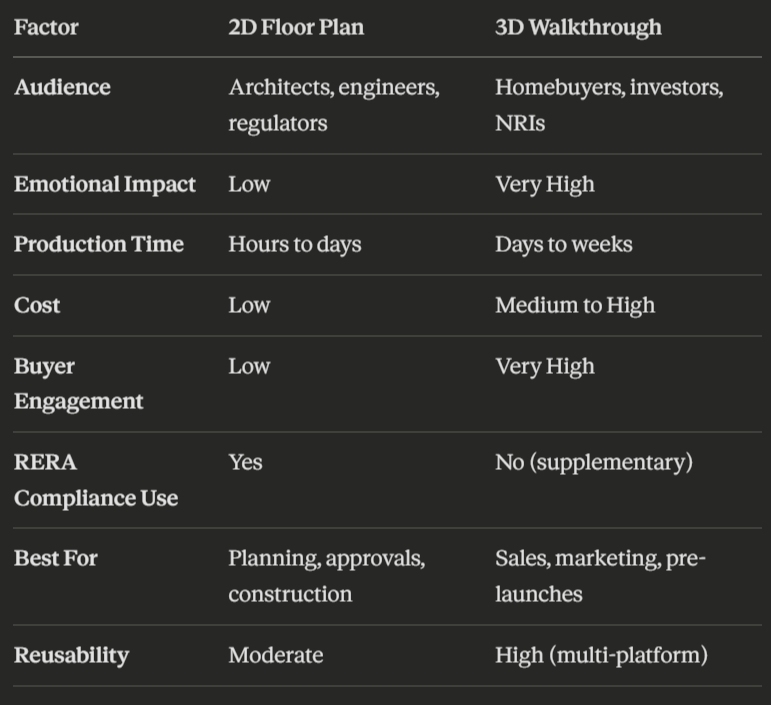Click the Sales, marketing, pre-launches cell
This screenshot has height=705, width=771.
tap(600, 576)
